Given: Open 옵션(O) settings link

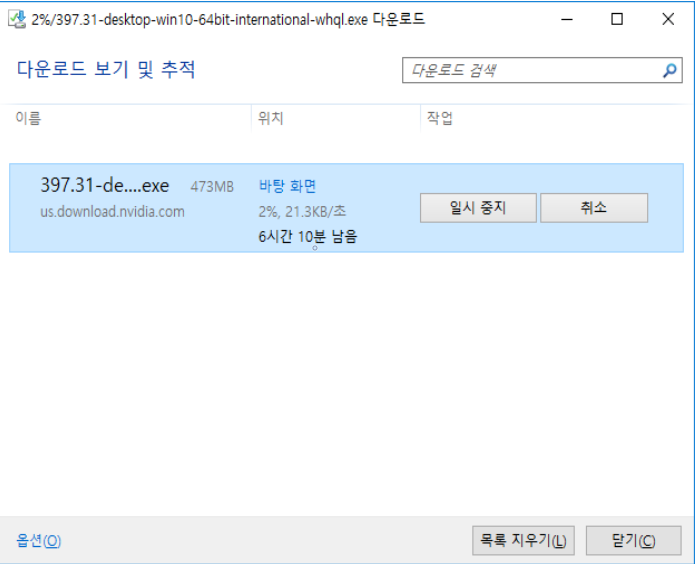Looking at the screenshot, I should tap(39, 540).
